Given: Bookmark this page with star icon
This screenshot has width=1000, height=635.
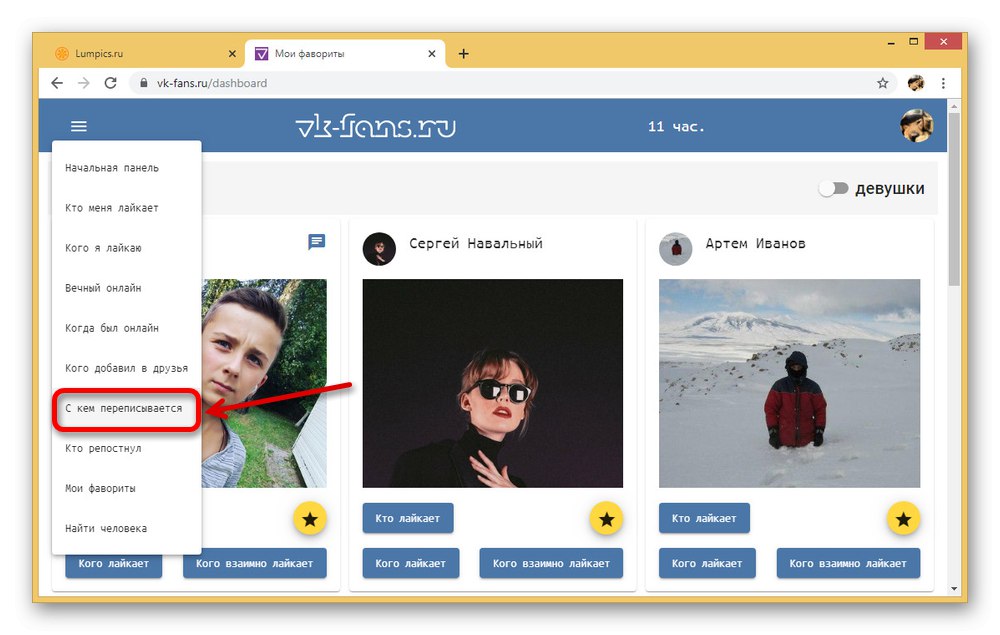Looking at the screenshot, I should [883, 83].
